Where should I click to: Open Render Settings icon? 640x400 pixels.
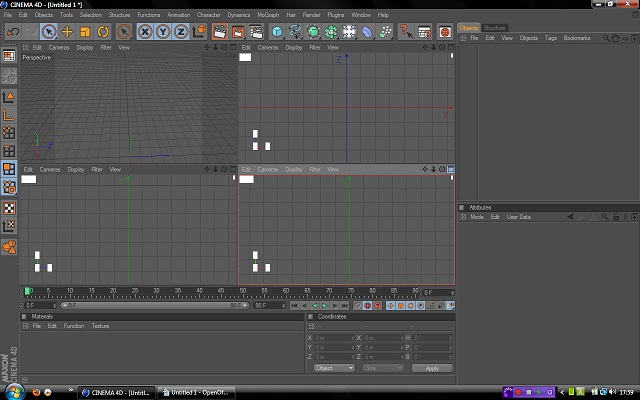click(256, 31)
